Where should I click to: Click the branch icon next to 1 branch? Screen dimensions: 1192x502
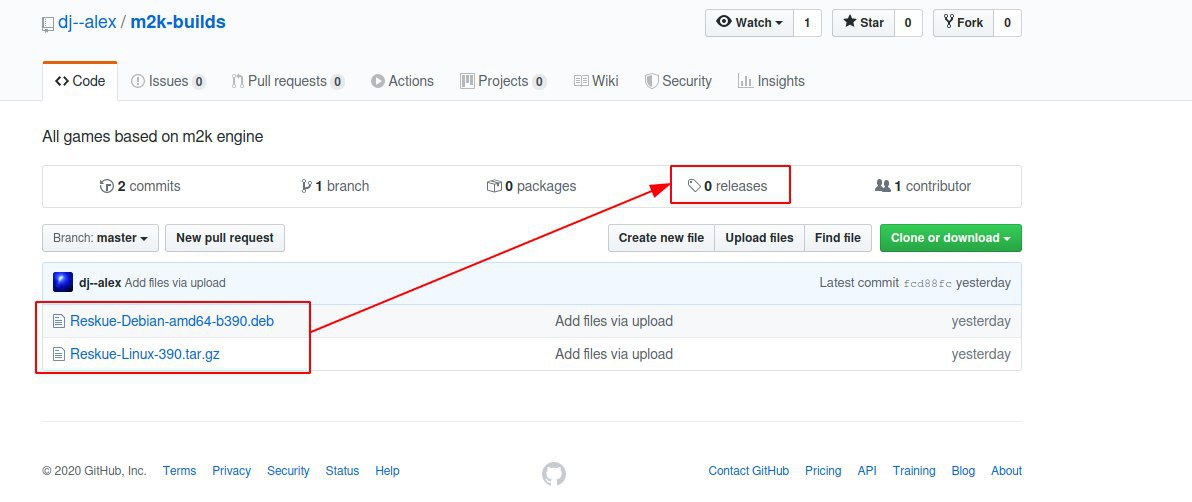coord(306,186)
